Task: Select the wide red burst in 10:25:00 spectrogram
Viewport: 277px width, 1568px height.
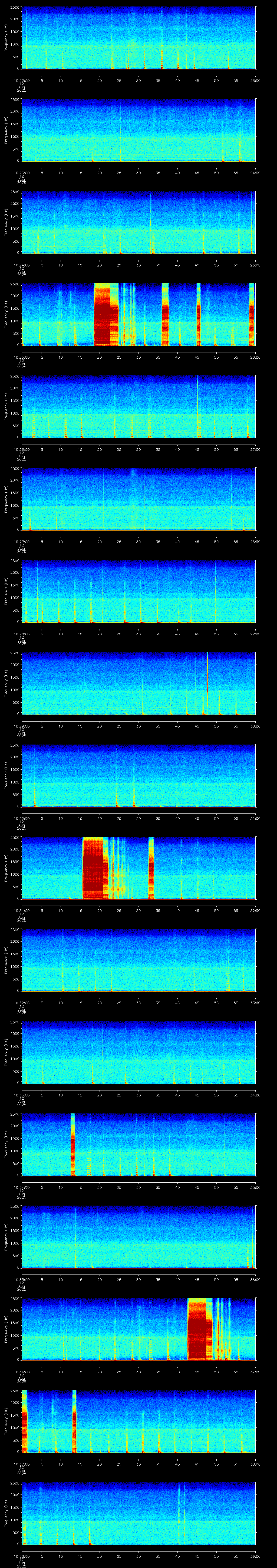Action: 106,314
